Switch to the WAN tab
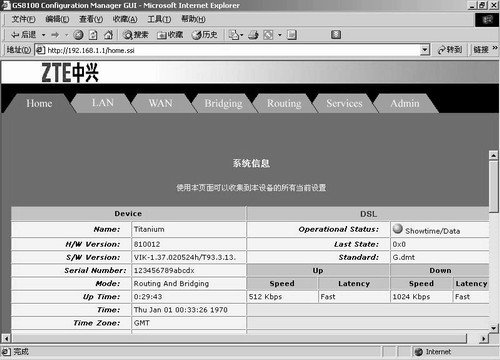The image size is (500, 360). tap(161, 103)
